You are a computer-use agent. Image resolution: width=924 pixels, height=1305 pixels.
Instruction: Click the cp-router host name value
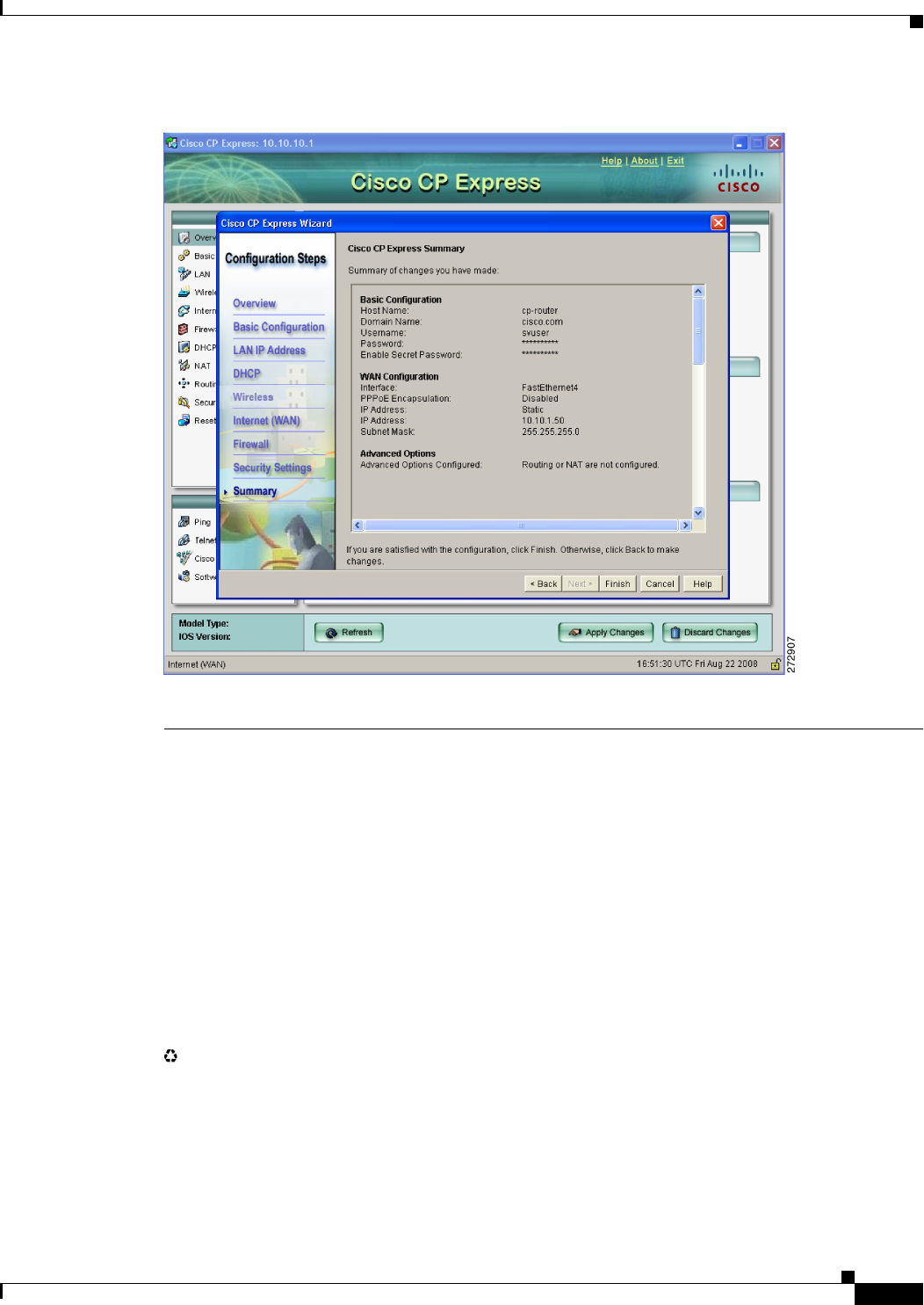[x=540, y=311]
